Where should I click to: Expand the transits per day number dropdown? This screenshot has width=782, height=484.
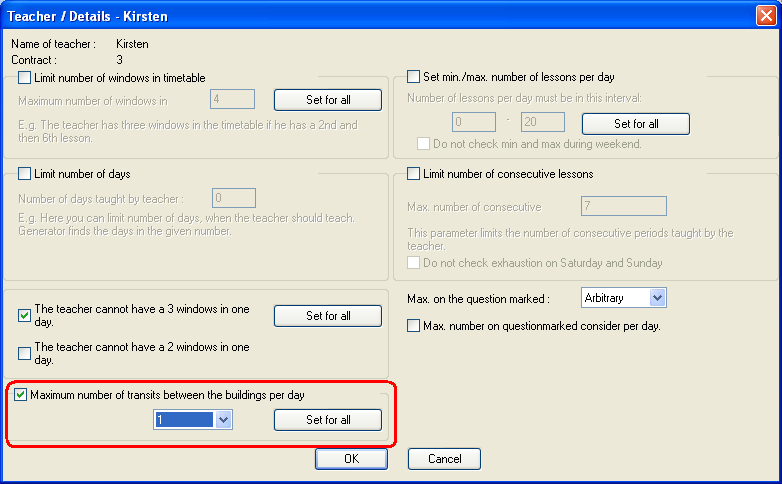tap(223, 421)
